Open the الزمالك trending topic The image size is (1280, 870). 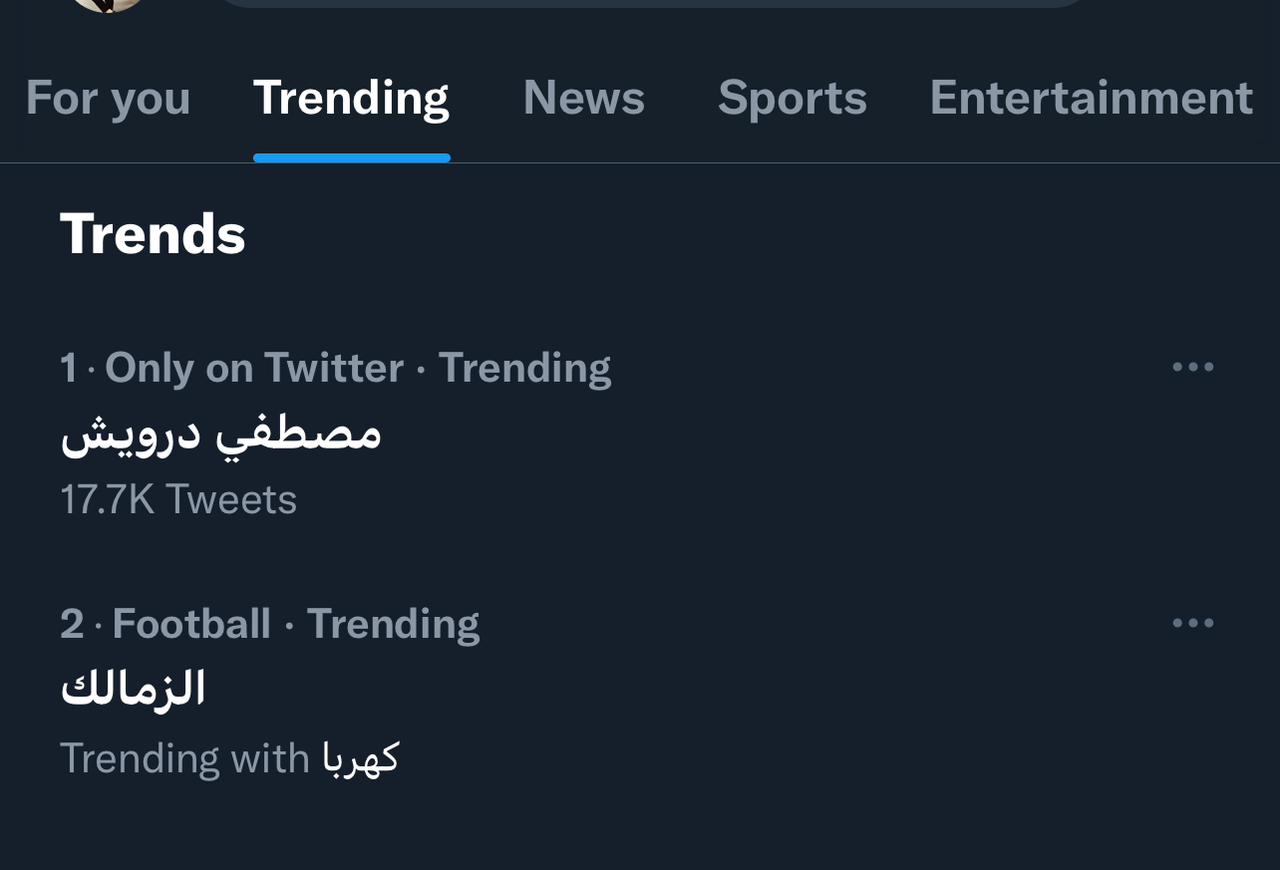tap(133, 690)
